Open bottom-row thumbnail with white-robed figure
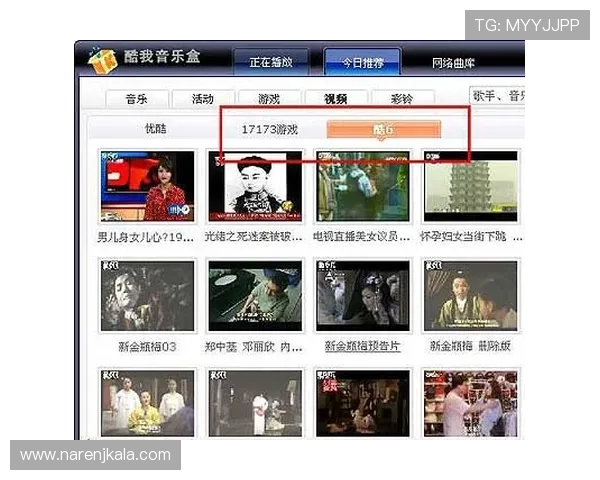600x480 pixels. click(x=255, y=403)
